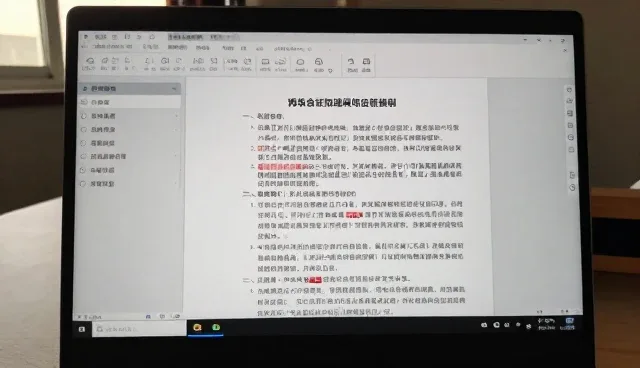Viewport: 640px width, 368px height.
Task: Open the taskbar clock and date
Action: pyautogui.click(x=547, y=324)
